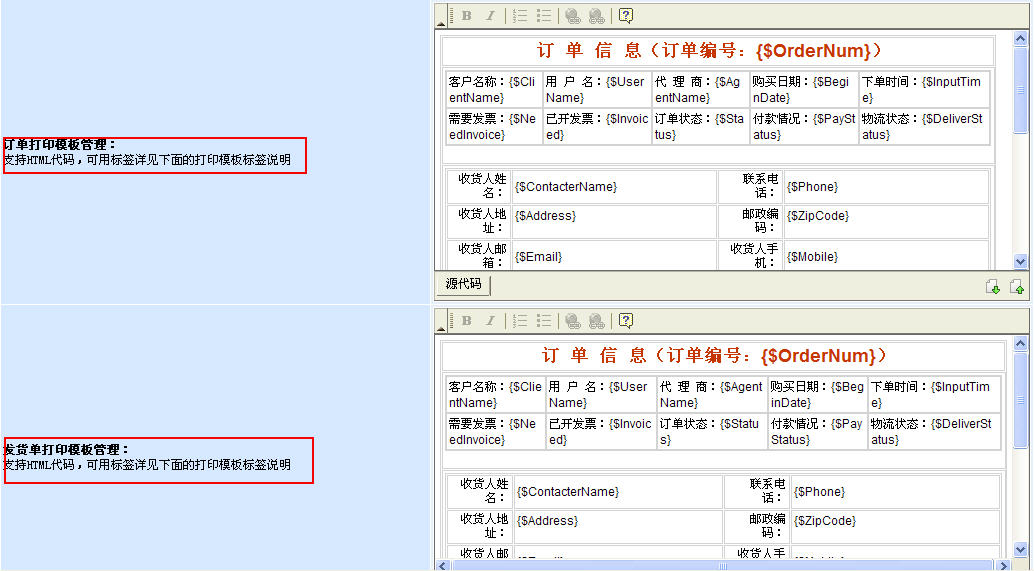Switch to the 源代码 source code tab
The image size is (1034, 571).
click(463, 285)
